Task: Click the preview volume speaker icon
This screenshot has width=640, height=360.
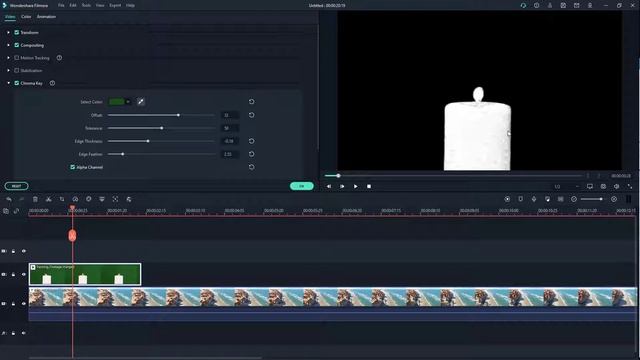Action: point(617,187)
